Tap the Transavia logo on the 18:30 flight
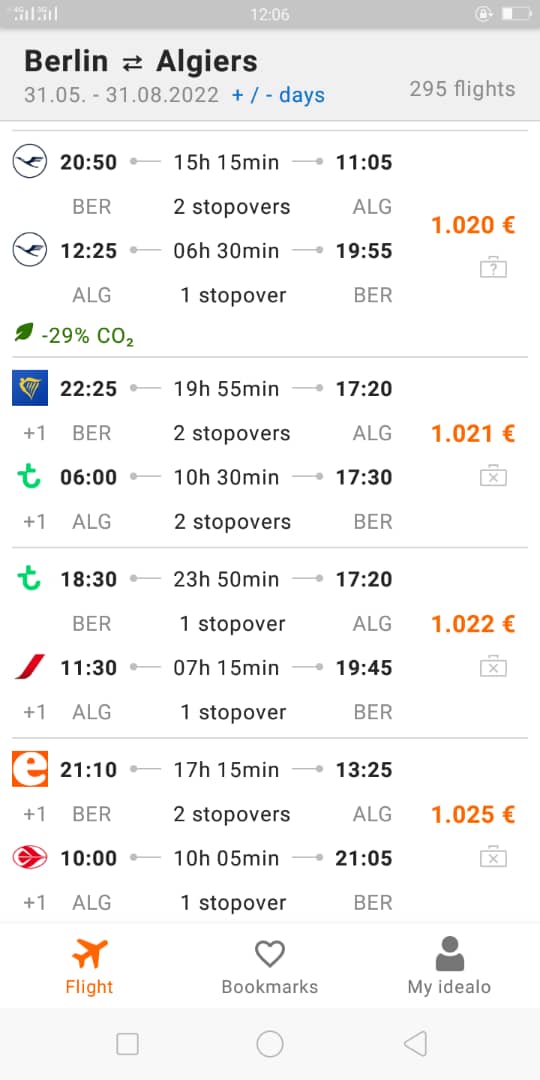Image resolution: width=540 pixels, height=1080 pixels. (x=29, y=579)
